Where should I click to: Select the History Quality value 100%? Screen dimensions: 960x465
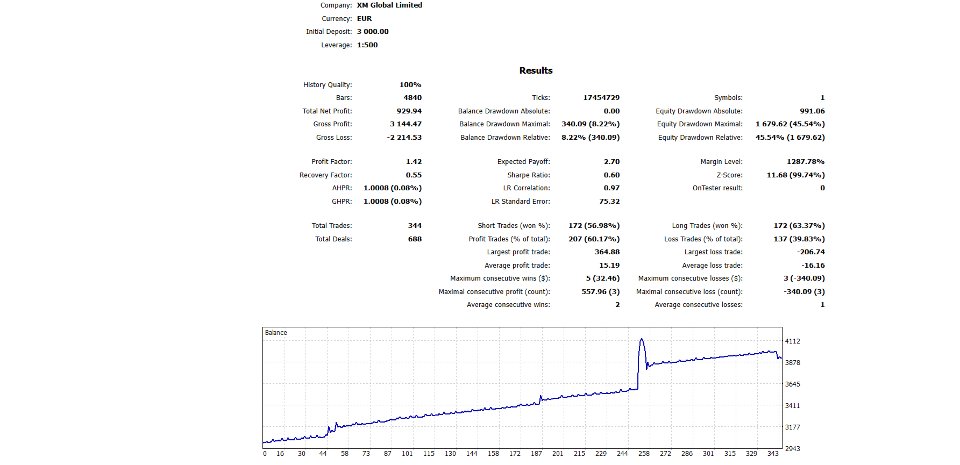click(x=411, y=85)
